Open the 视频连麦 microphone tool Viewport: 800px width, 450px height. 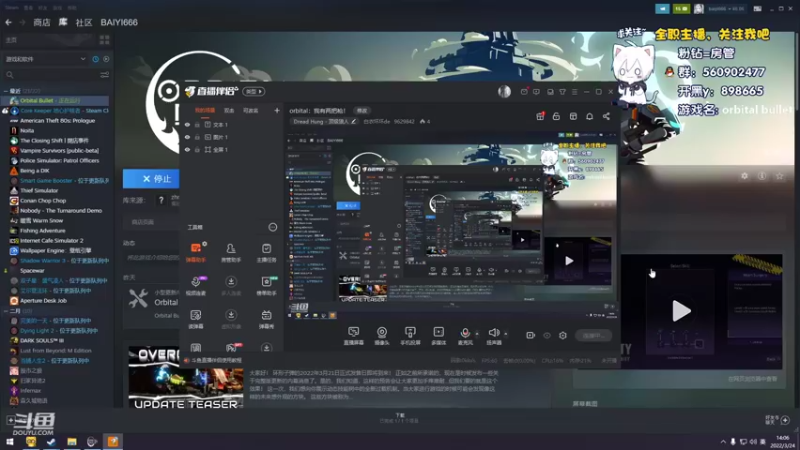(x=196, y=286)
